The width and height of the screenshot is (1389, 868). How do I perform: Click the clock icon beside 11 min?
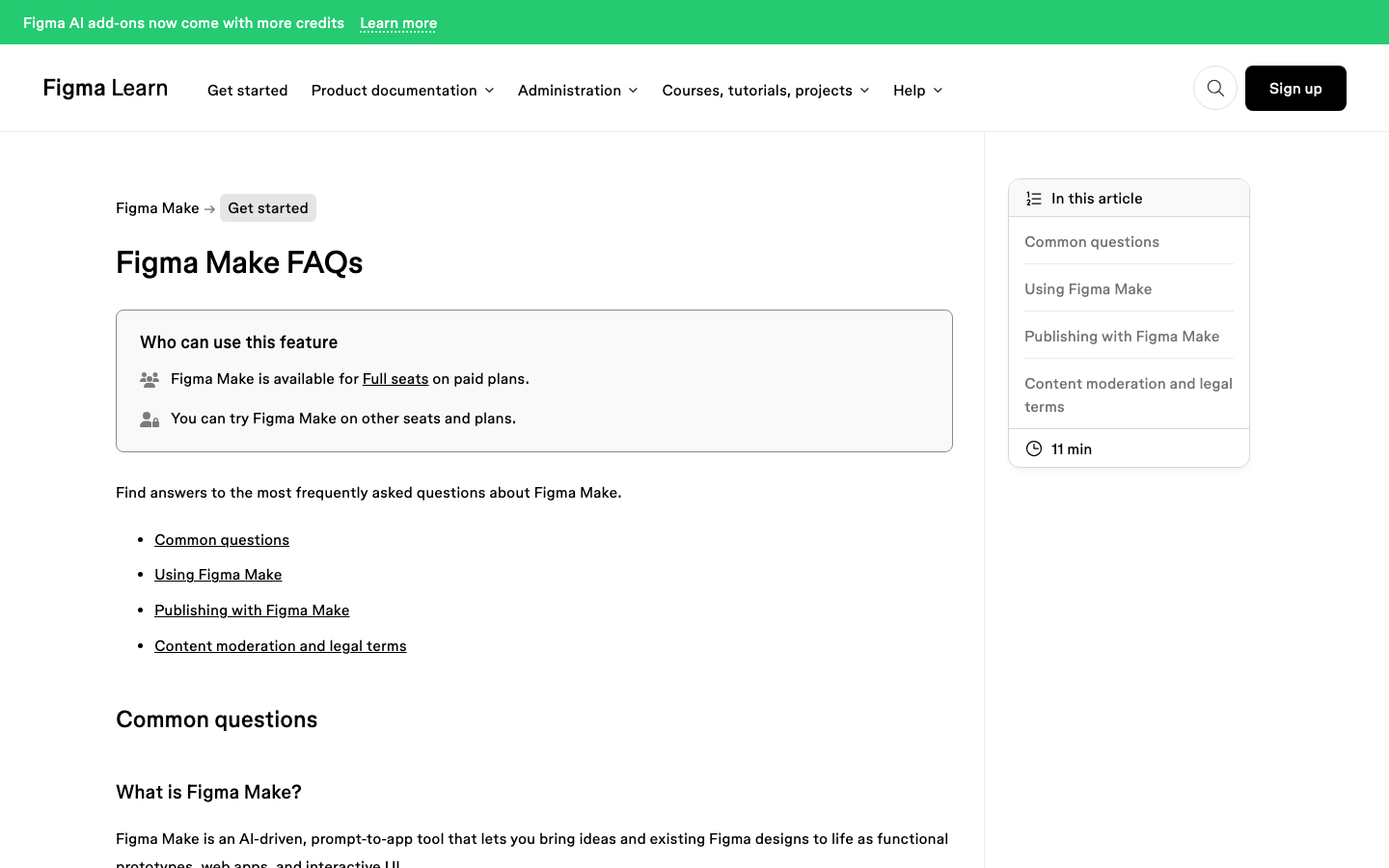pos(1034,448)
